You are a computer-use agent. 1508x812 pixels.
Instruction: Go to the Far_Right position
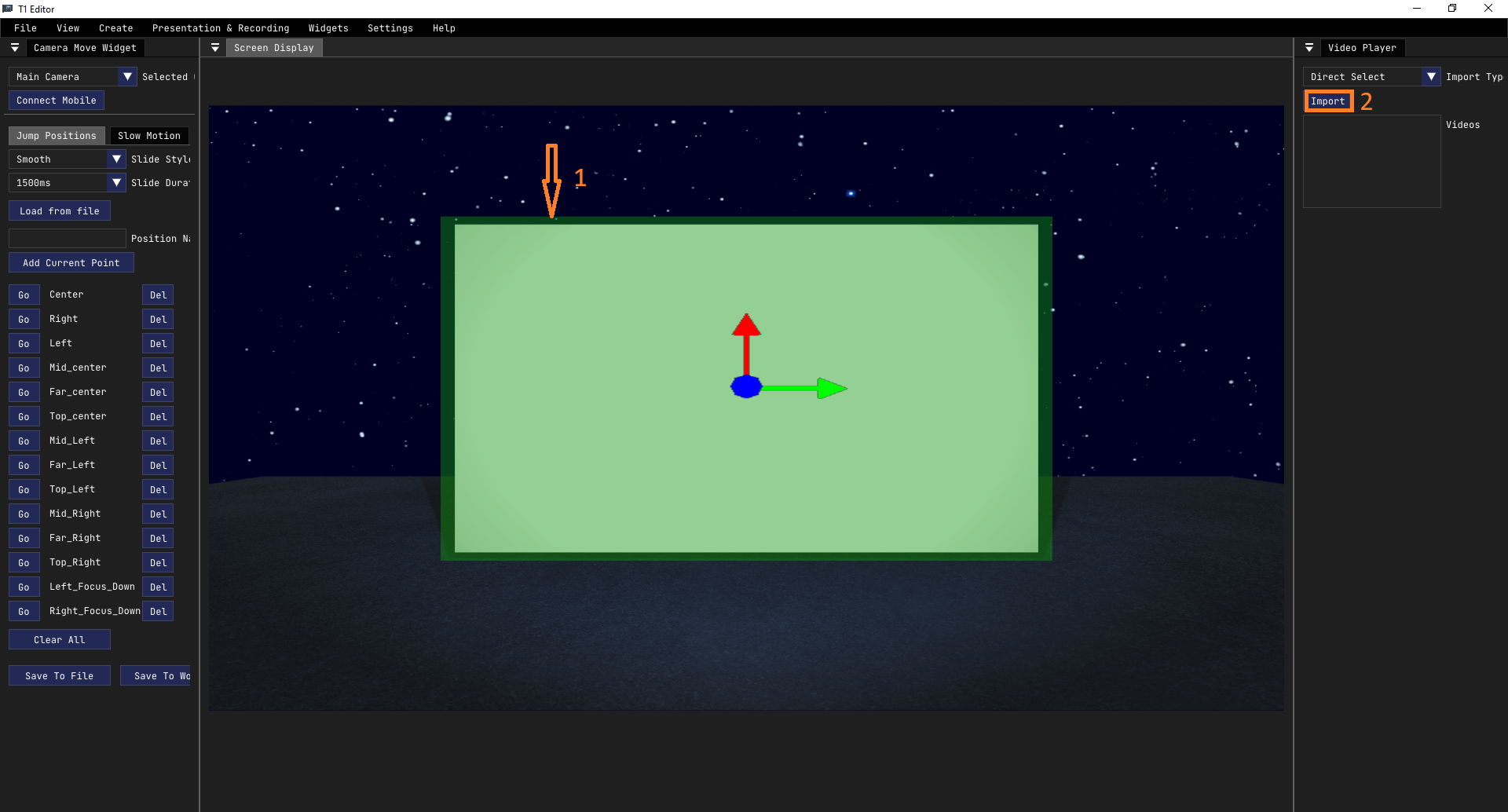[24, 539]
